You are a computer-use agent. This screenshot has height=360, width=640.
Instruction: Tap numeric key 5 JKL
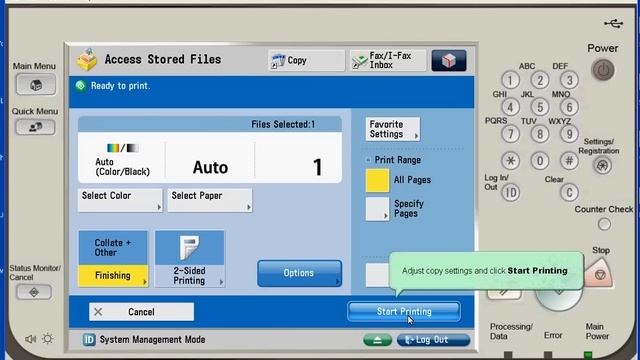pyautogui.click(x=540, y=107)
